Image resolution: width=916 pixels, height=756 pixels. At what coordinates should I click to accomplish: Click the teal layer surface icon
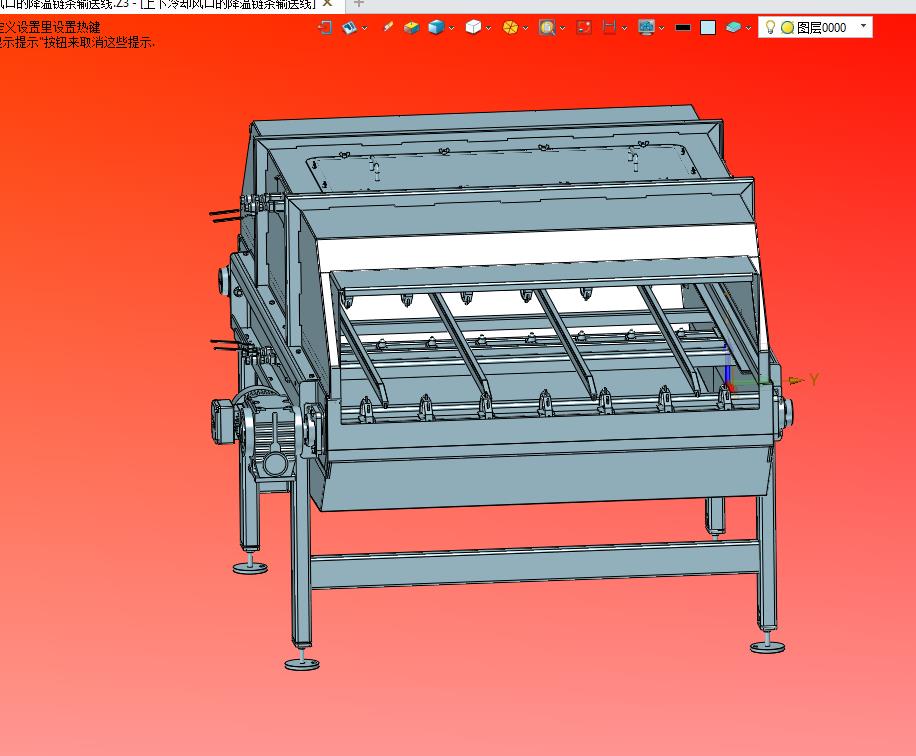click(733, 27)
